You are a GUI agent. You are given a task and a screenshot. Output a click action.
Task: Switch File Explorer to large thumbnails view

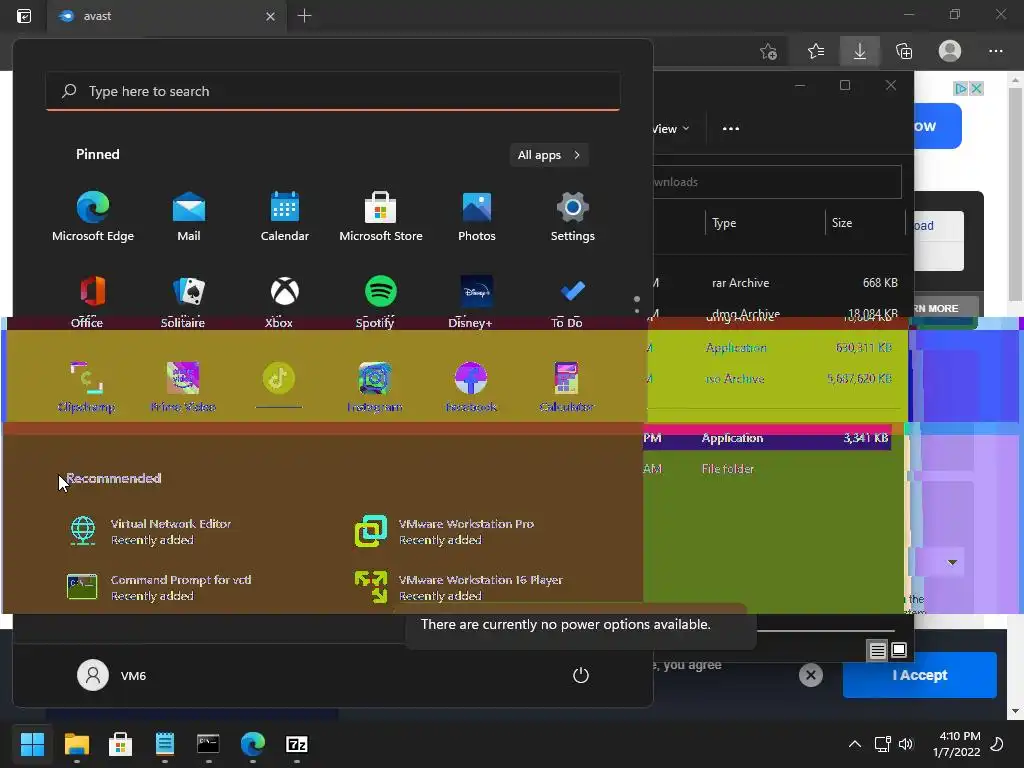click(899, 650)
